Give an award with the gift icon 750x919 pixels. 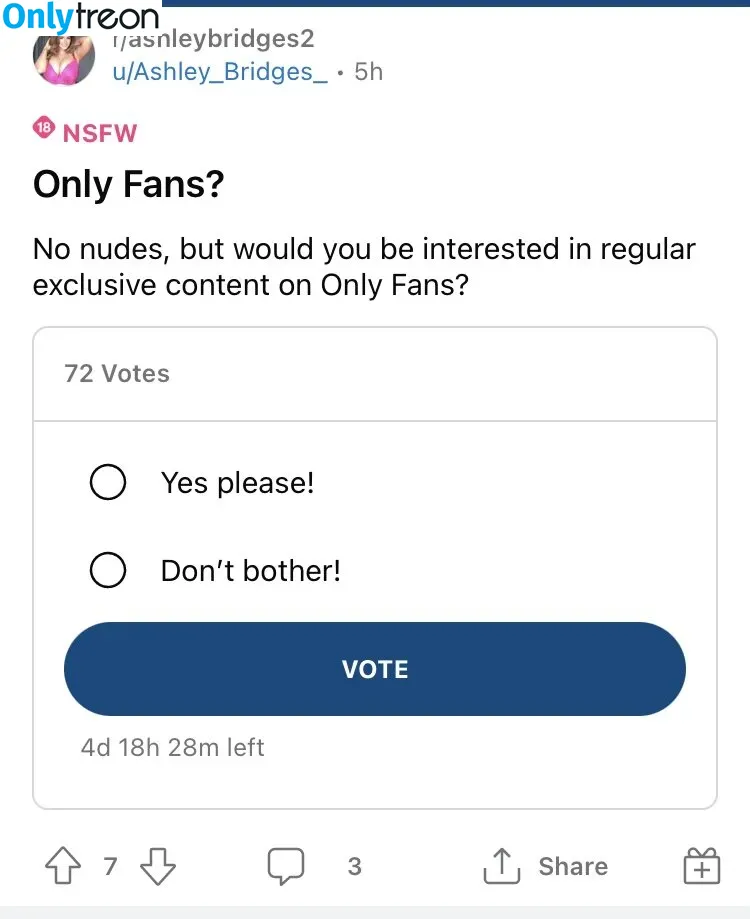click(701, 865)
